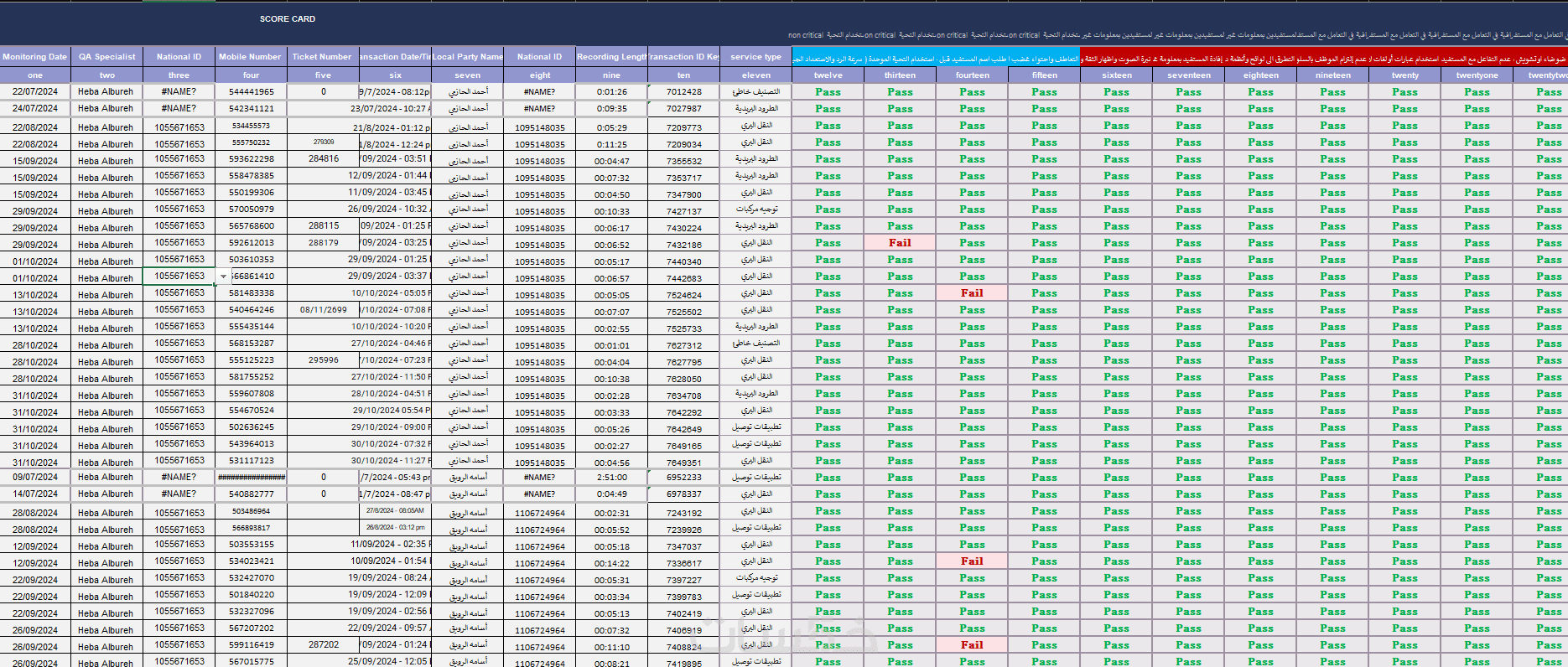Select the 'thirteen' column header

click(x=900, y=75)
